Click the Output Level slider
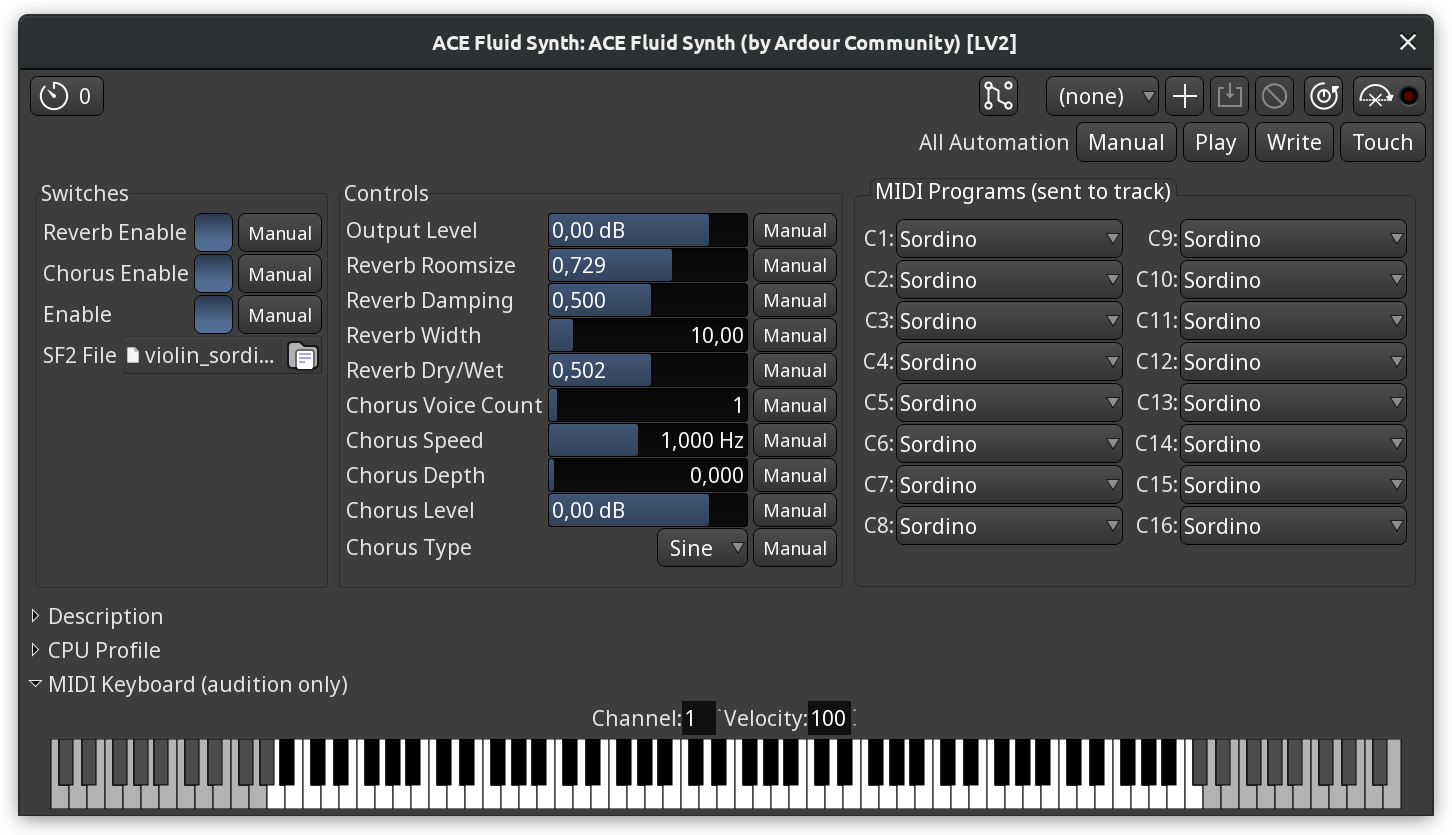This screenshot has width=1452, height=835. coord(648,231)
